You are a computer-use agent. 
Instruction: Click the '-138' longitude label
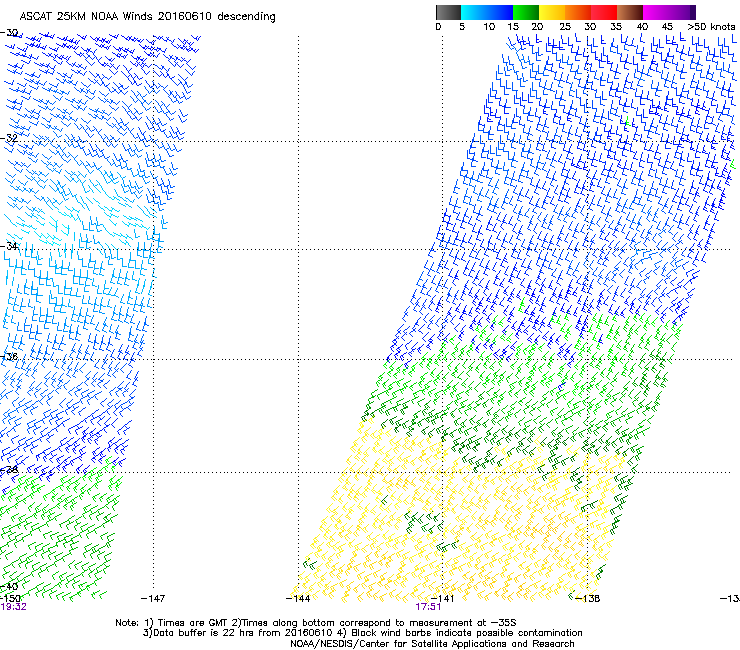[x=588, y=598]
